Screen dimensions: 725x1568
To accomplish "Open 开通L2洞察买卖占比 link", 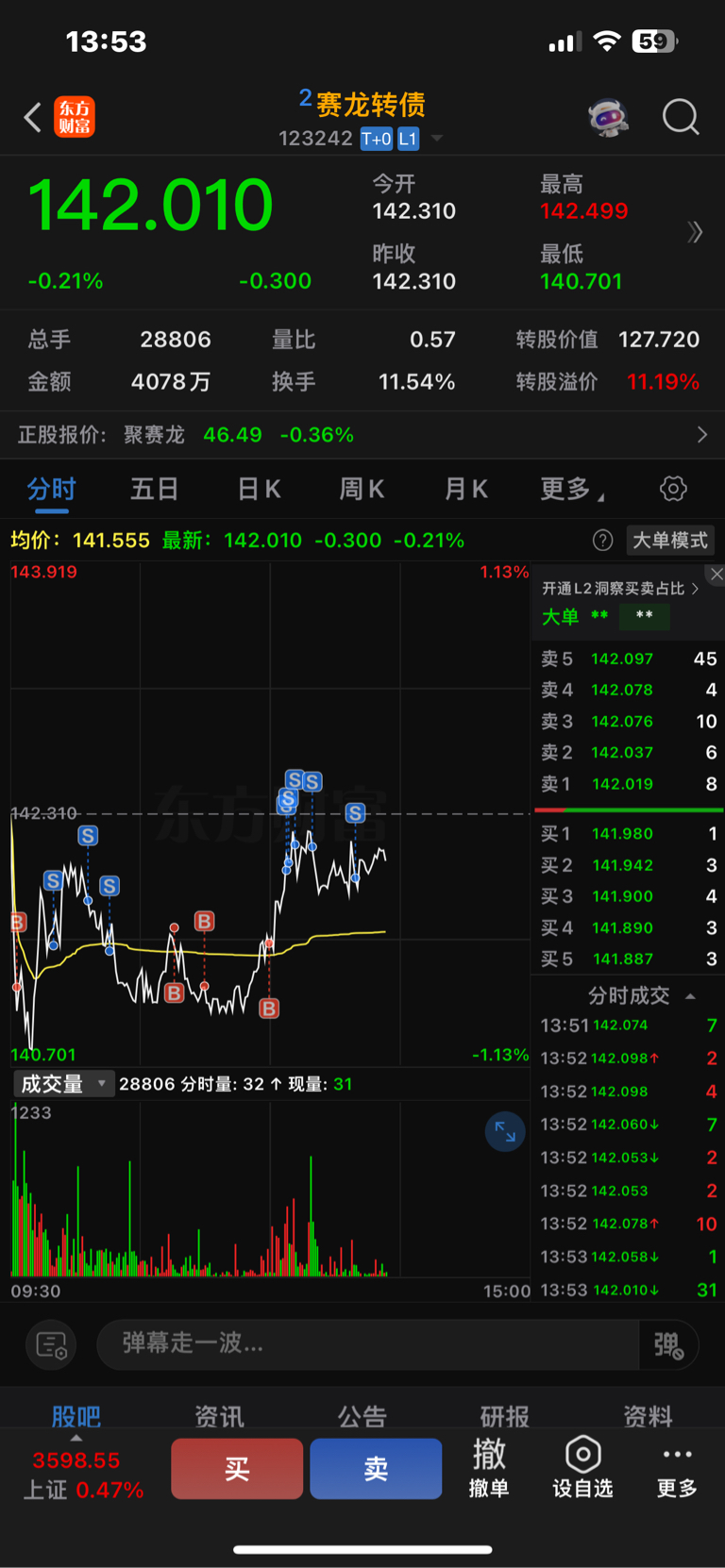I will [x=620, y=589].
